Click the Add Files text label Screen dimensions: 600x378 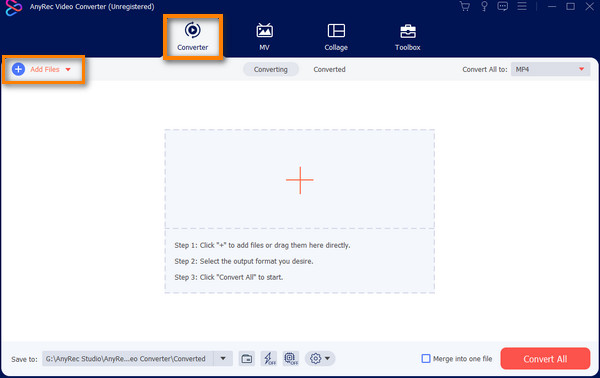45,69
